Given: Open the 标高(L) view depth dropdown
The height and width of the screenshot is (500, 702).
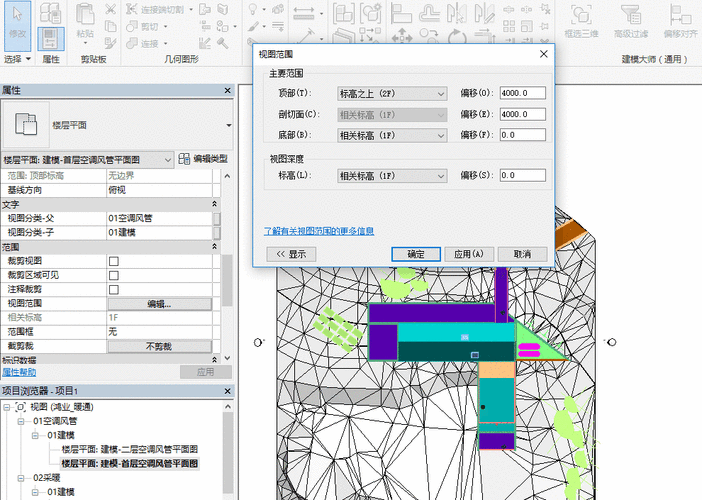Looking at the screenshot, I should 392,176.
